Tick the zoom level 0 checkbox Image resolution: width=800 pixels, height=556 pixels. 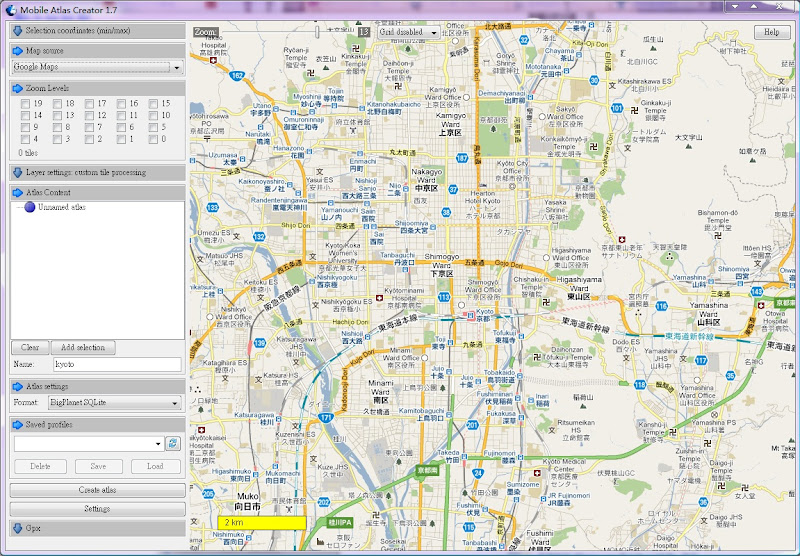coord(153,139)
